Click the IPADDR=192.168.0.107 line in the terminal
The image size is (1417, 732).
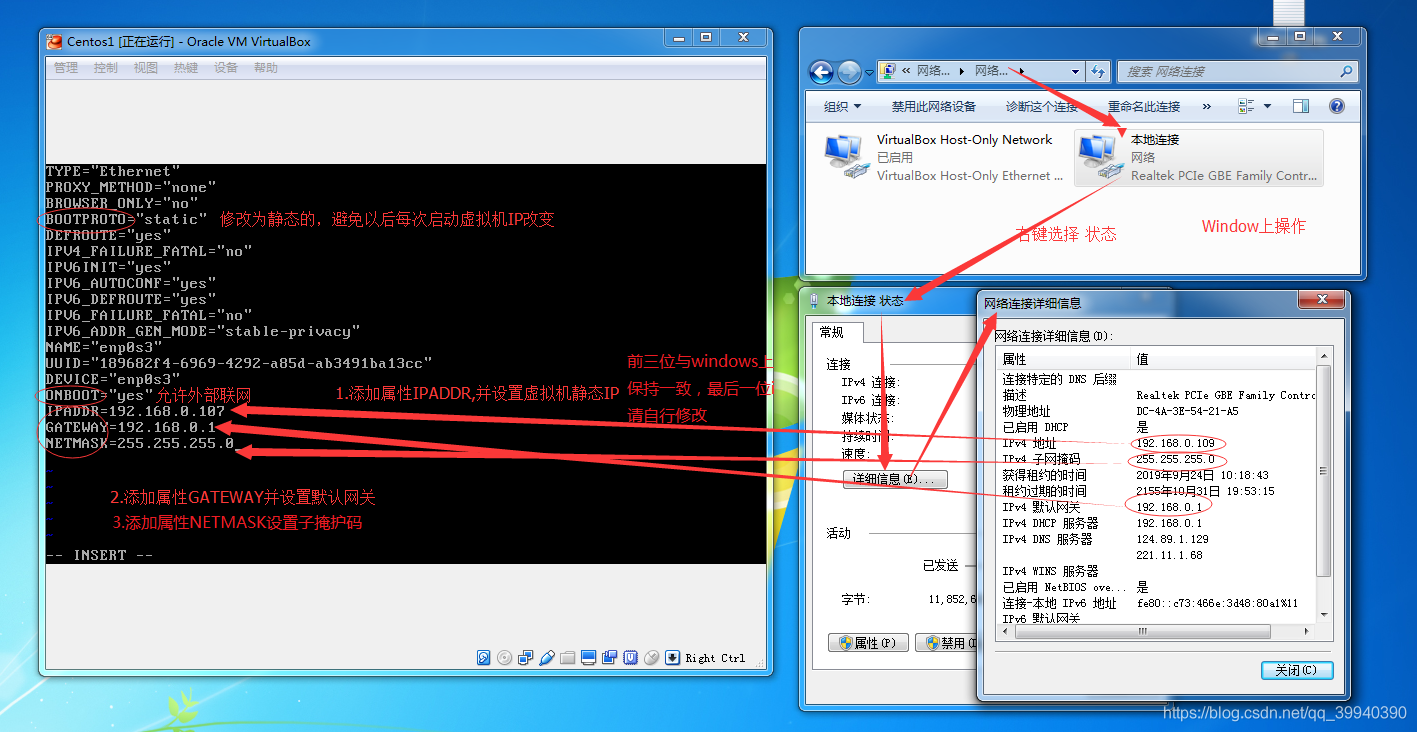[135, 411]
